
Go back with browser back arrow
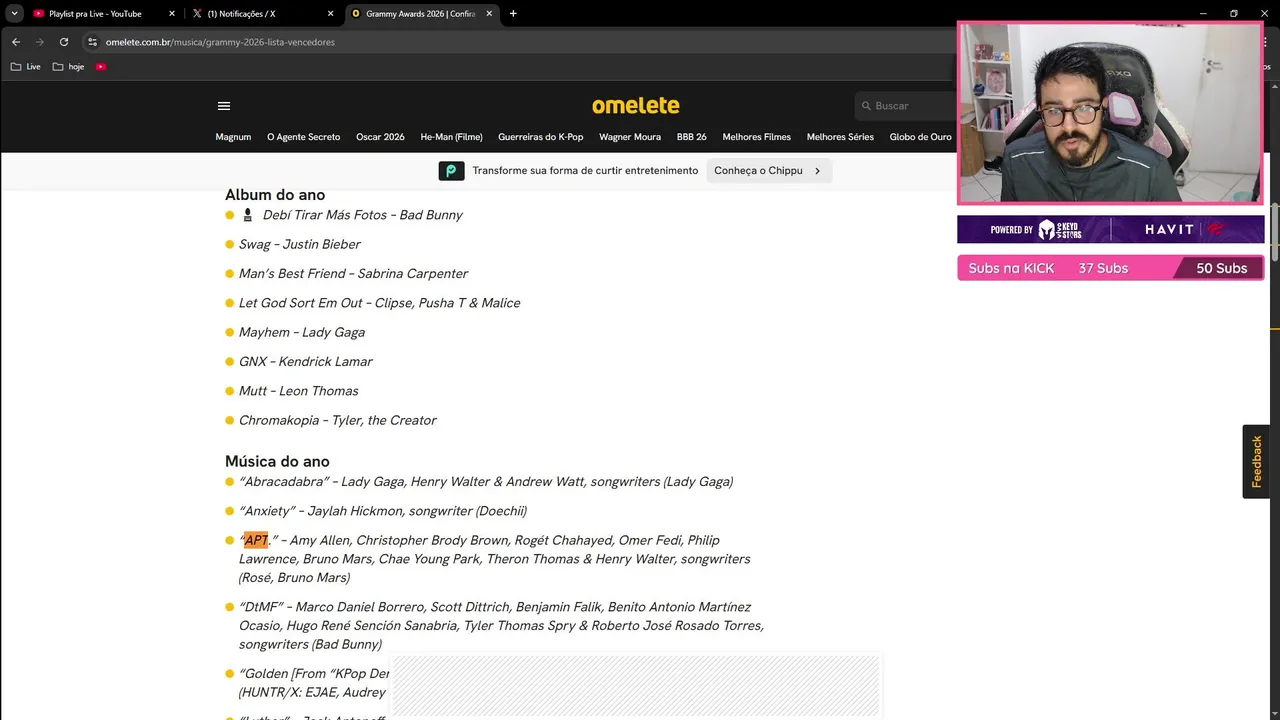point(15,42)
